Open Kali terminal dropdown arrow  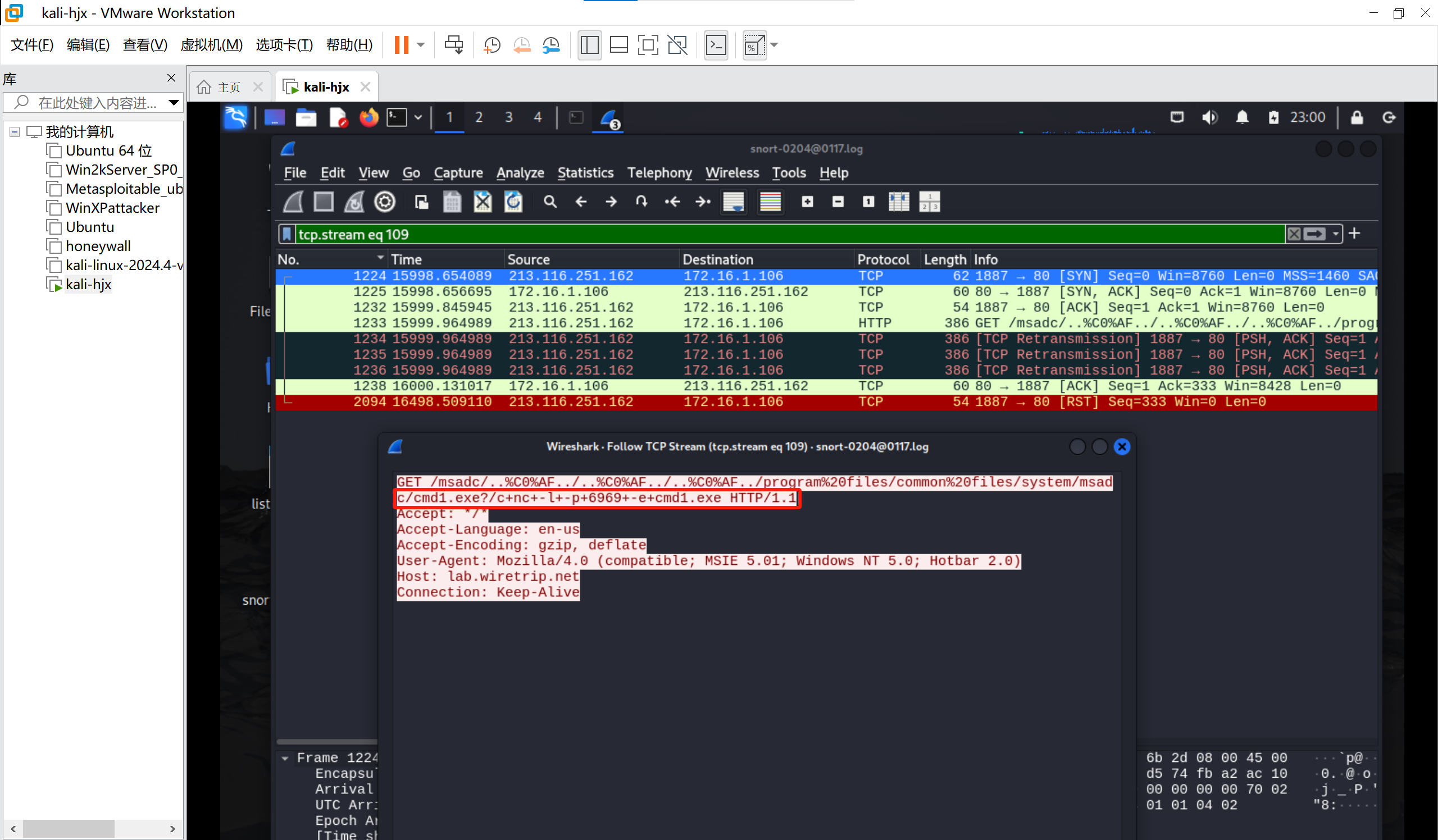(x=418, y=117)
